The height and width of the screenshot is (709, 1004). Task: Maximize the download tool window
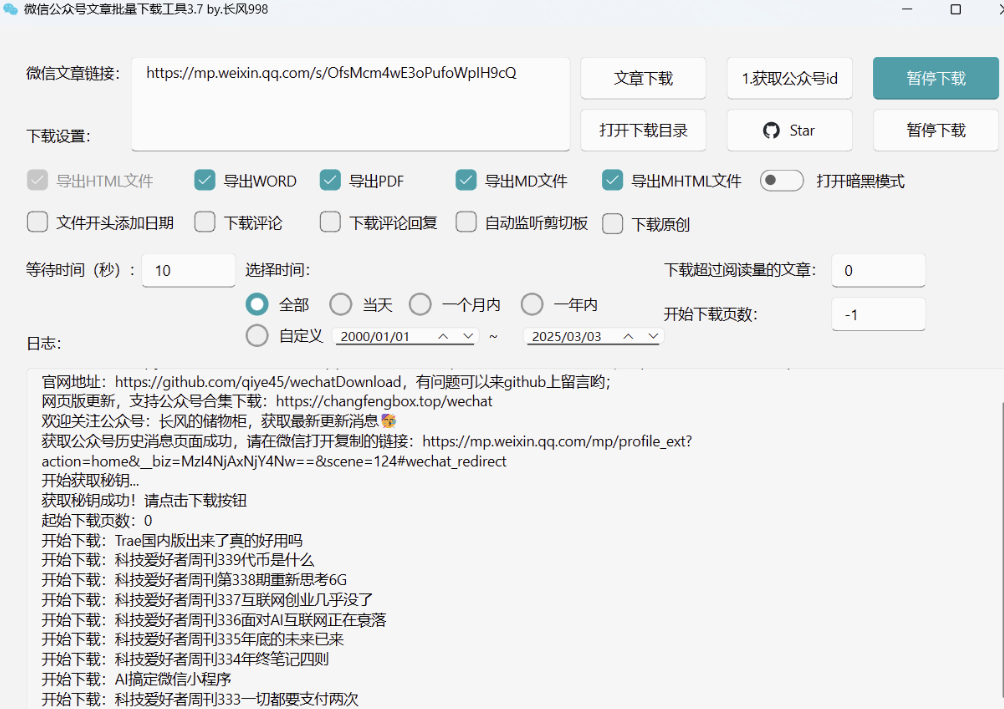[x=955, y=10]
